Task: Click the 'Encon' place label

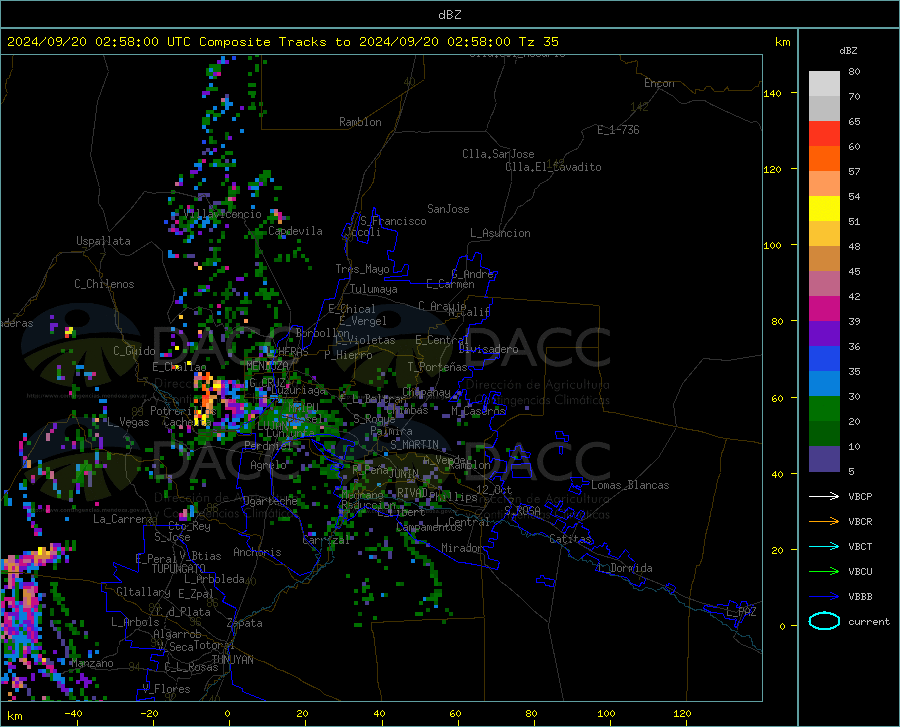Action: [659, 83]
